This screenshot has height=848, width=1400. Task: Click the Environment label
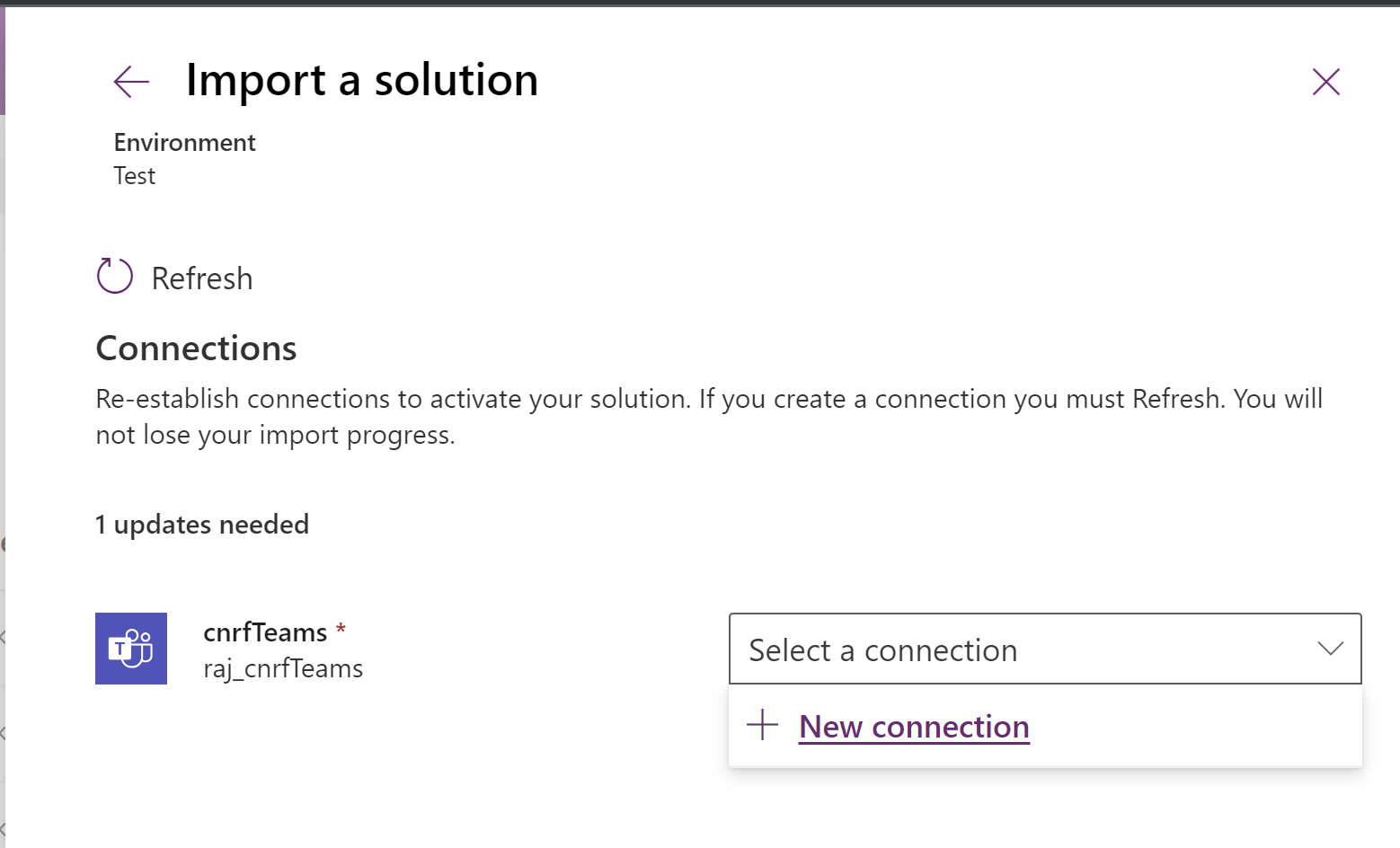(x=184, y=143)
